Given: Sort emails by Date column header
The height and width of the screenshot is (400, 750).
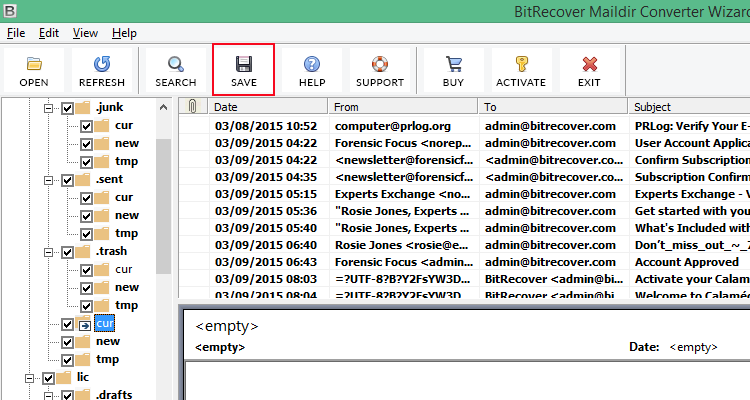Looking at the screenshot, I should (268, 107).
